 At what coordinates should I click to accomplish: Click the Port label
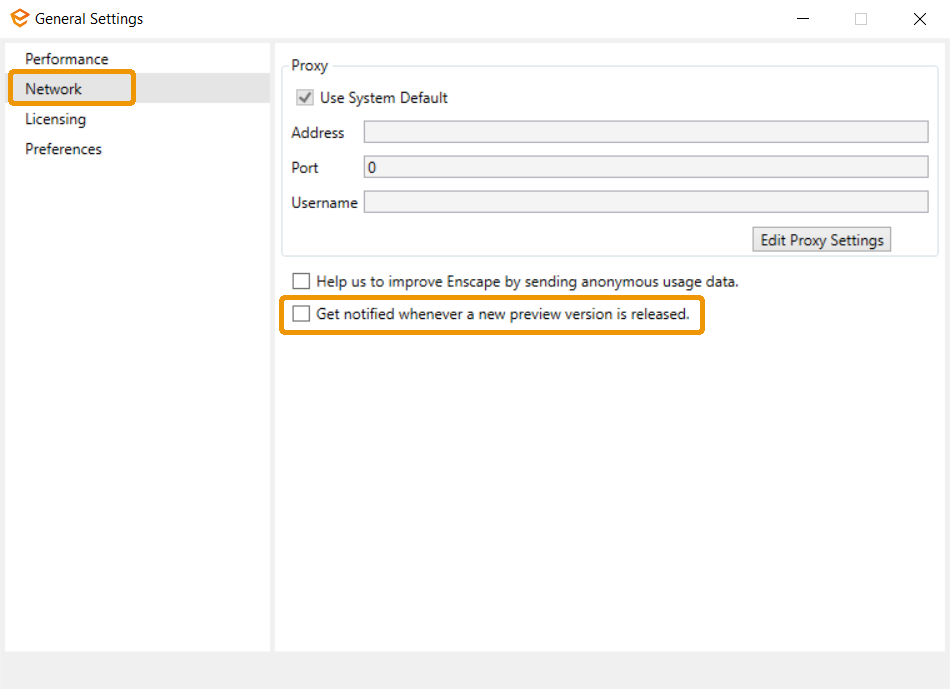pyautogui.click(x=305, y=168)
